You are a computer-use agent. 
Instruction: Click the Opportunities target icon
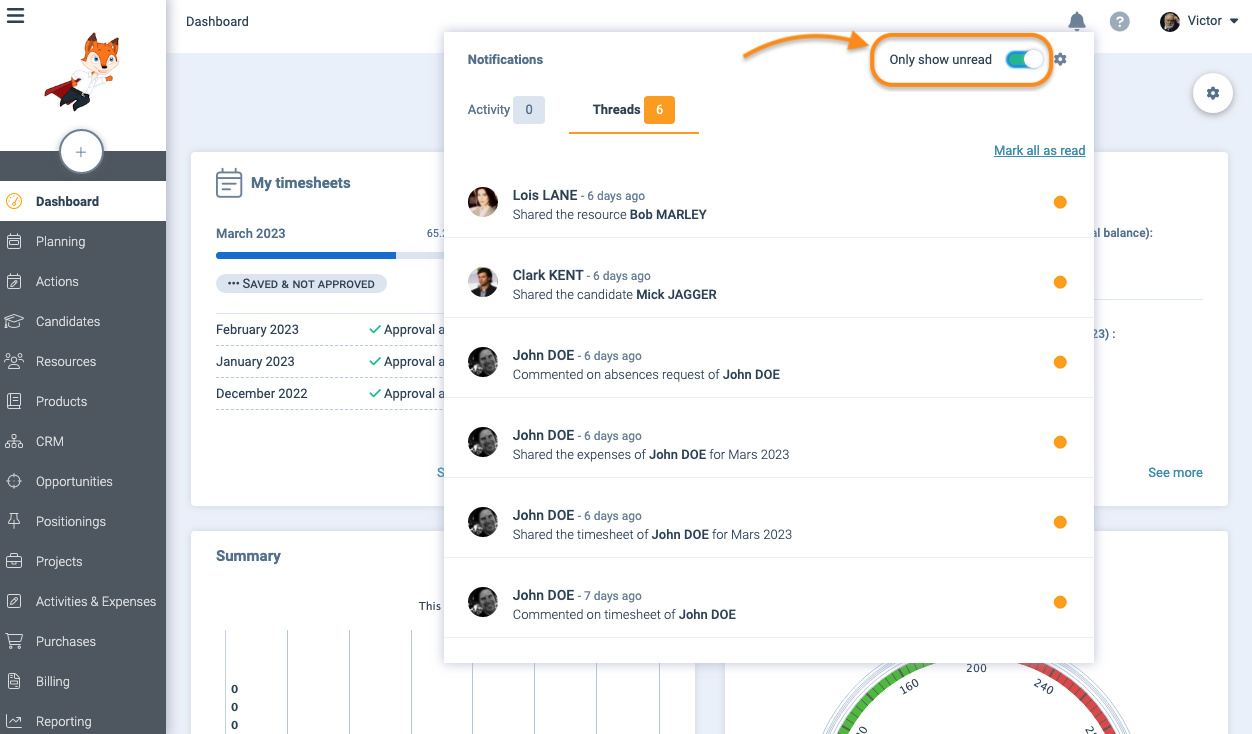pos(14,481)
